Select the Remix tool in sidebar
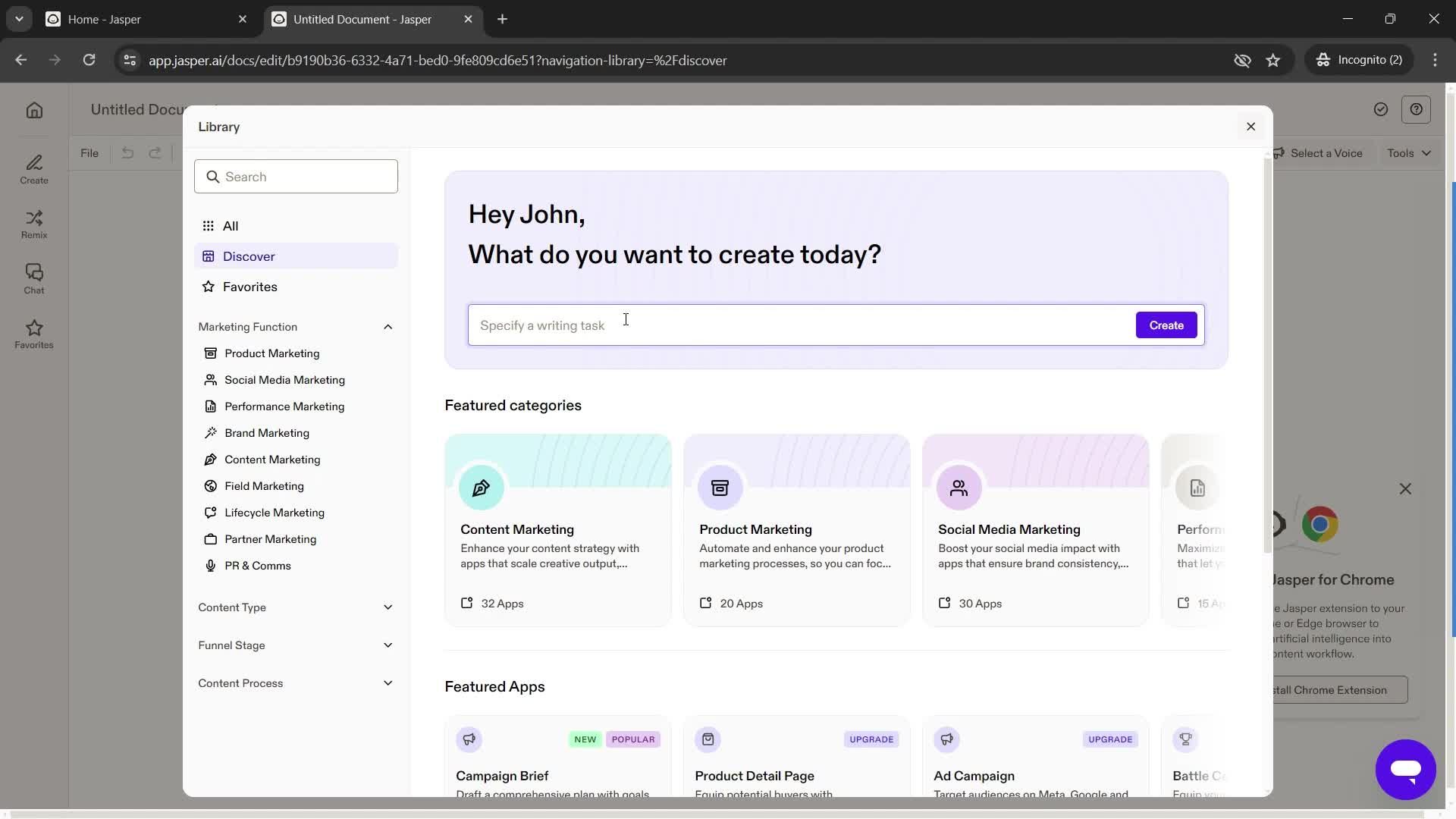1456x819 pixels. [x=34, y=222]
